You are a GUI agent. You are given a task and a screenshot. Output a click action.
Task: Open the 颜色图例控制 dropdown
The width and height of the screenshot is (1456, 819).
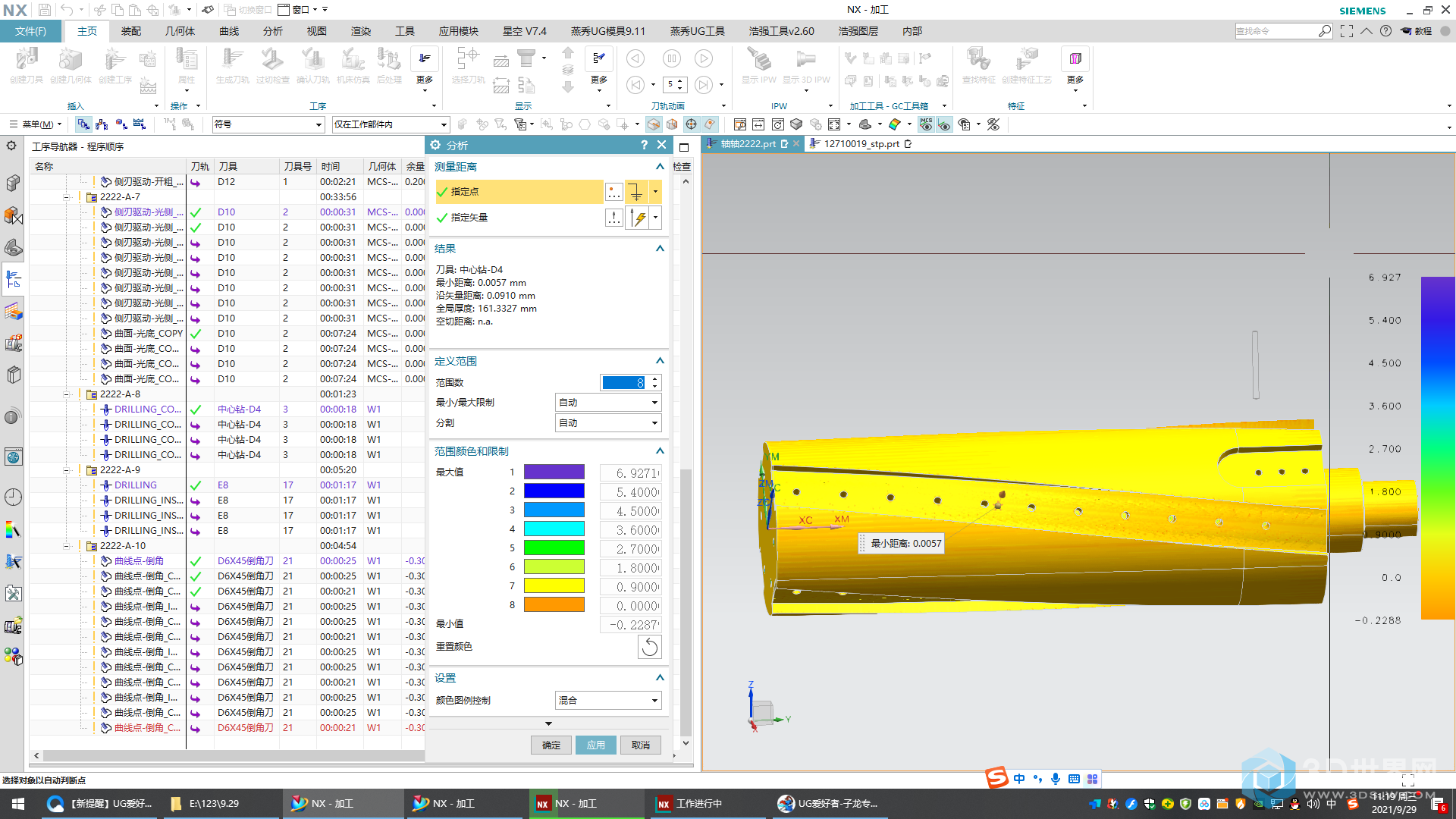(x=608, y=701)
